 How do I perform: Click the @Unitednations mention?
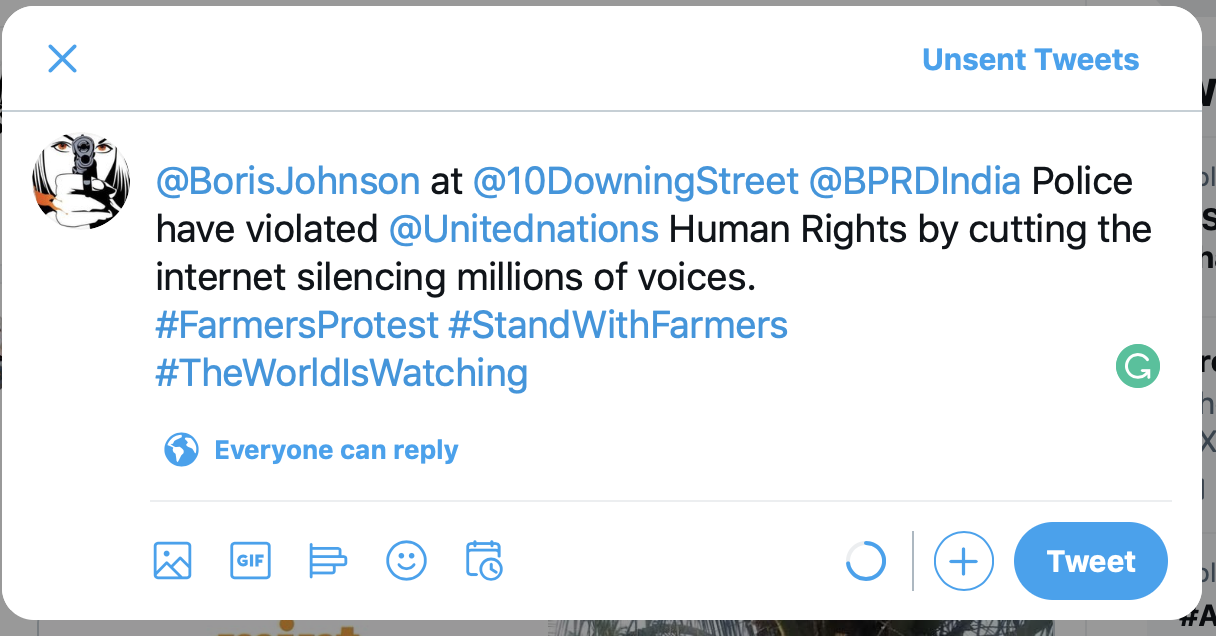523,229
